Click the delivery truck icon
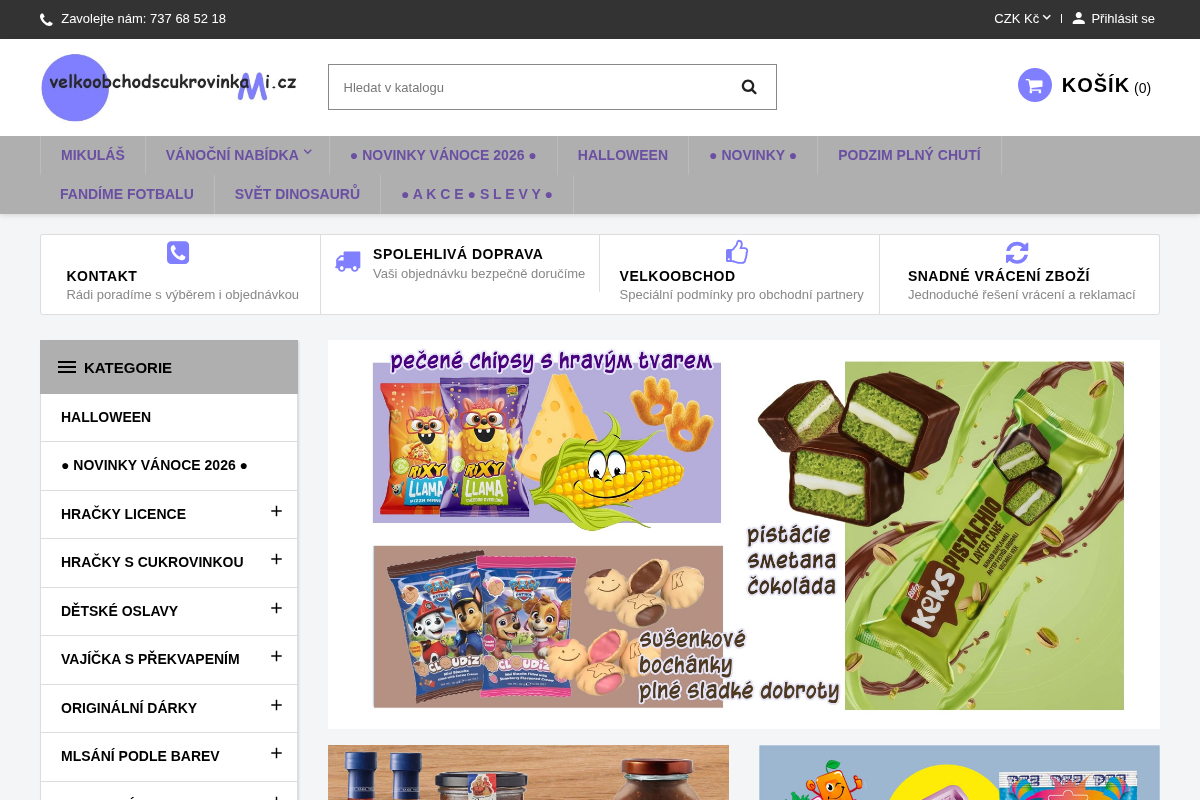 pos(347,262)
